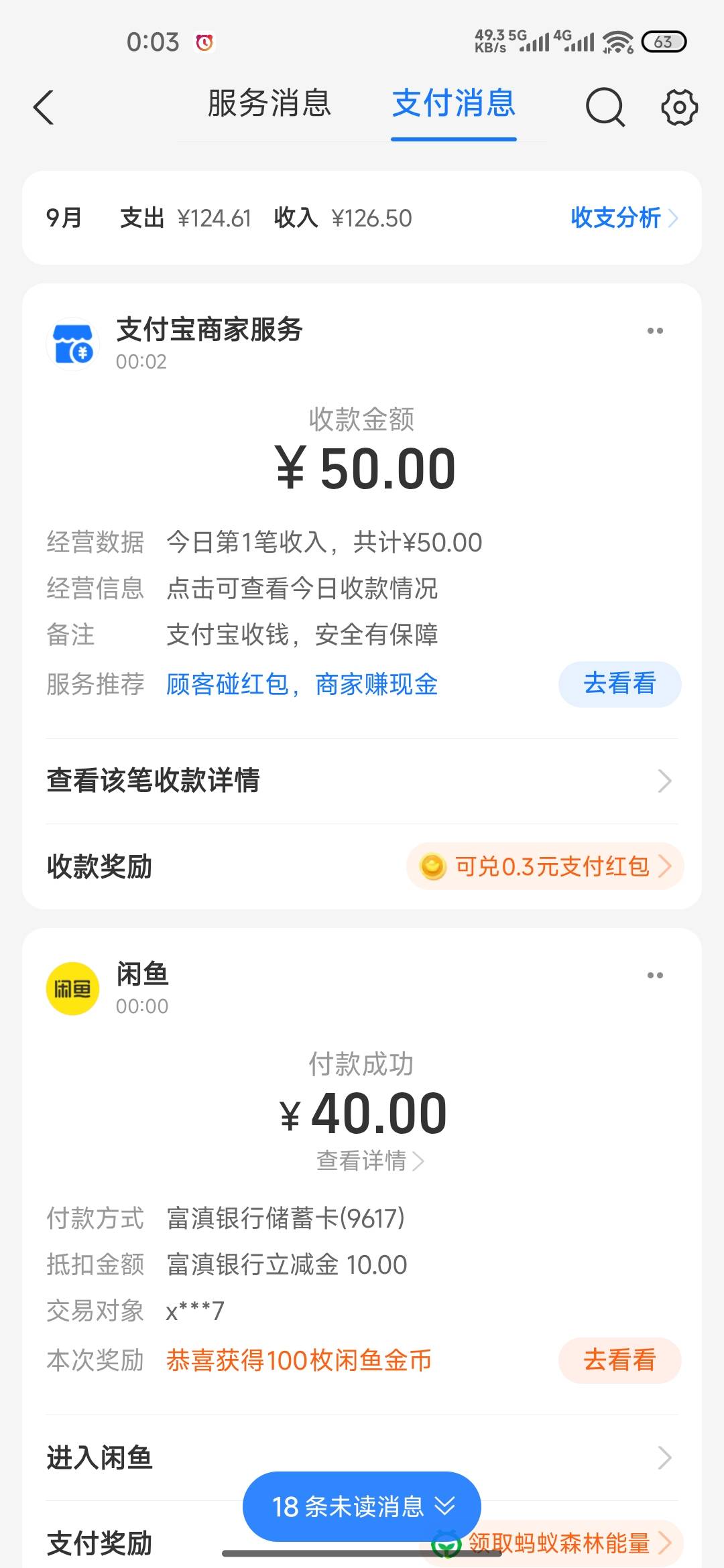Open 查看详情 under 40.00 payment

370,1160
